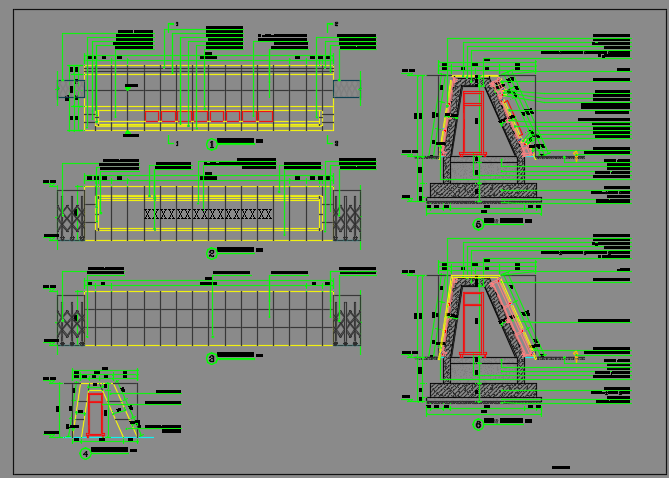Select the circled number 4 drawing title bubble
Image resolution: width=669 pixels, height=478 pixels.
[85, 454]
